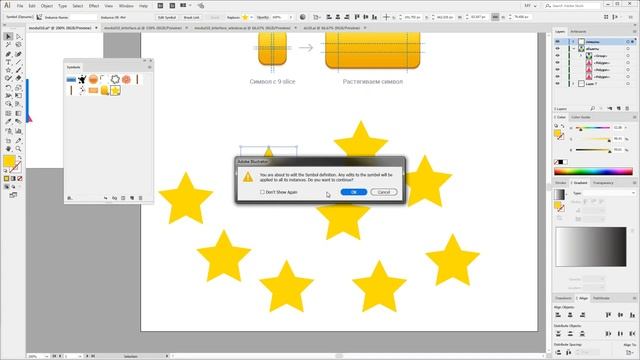
Task: Select the Hand tool
Action: [x=8, y=149]
